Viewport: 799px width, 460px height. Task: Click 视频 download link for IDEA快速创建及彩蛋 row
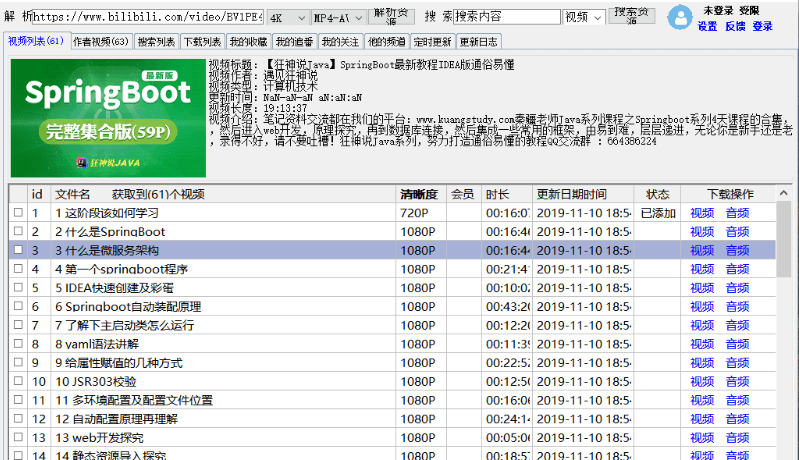(702, 288)
